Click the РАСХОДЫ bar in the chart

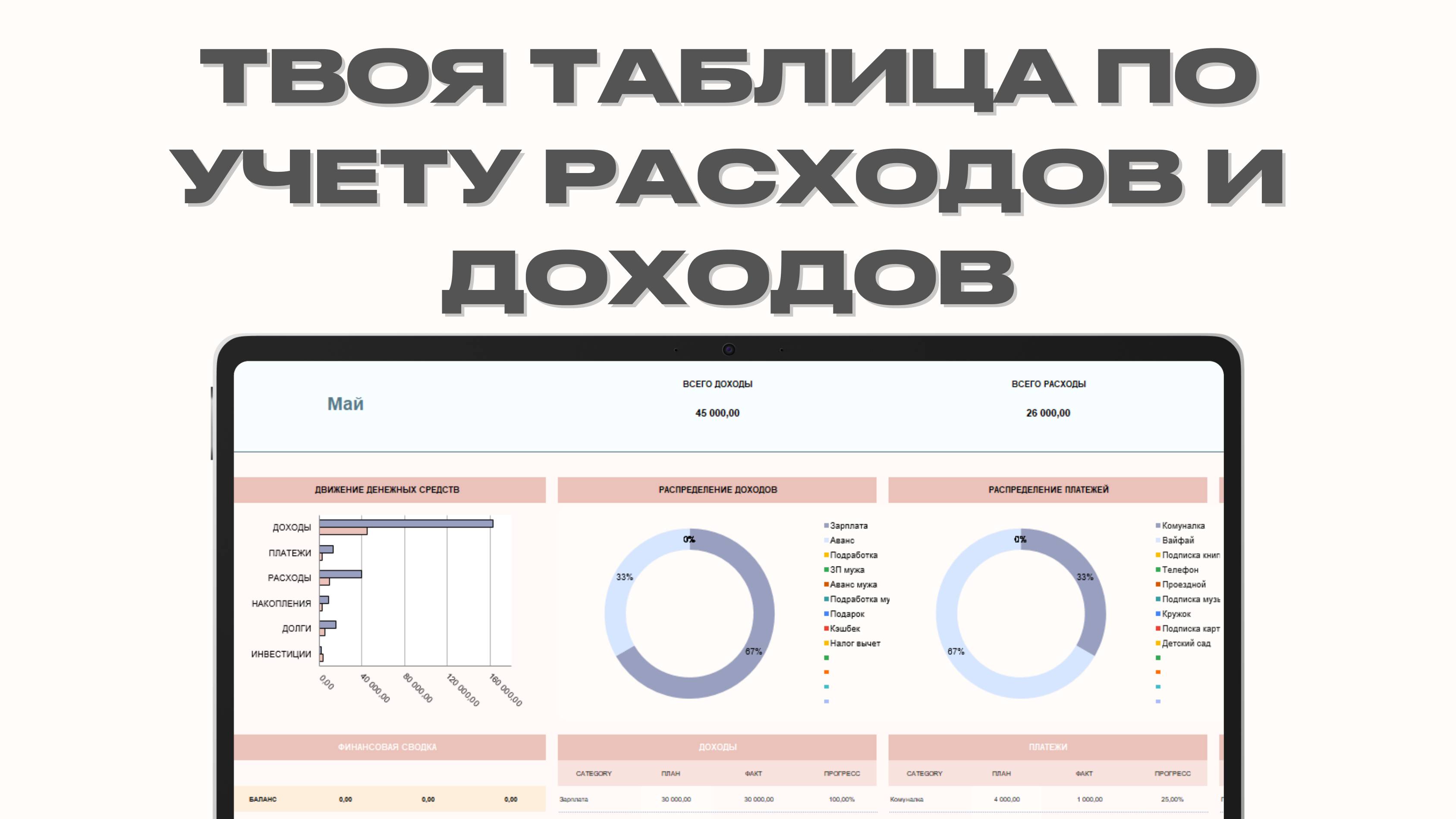340,574
